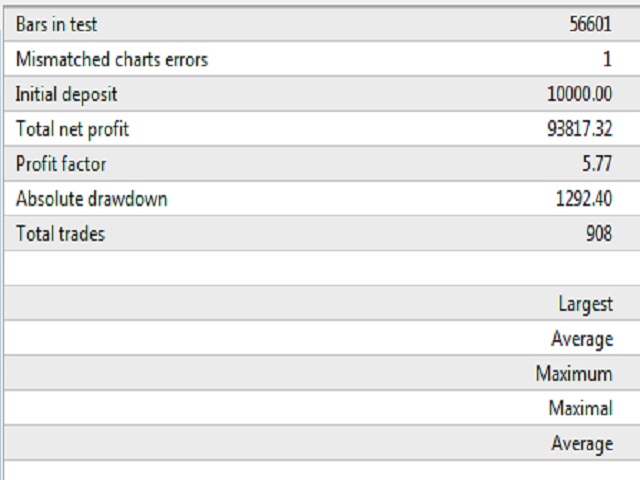Click the Maximum row label

574,374
